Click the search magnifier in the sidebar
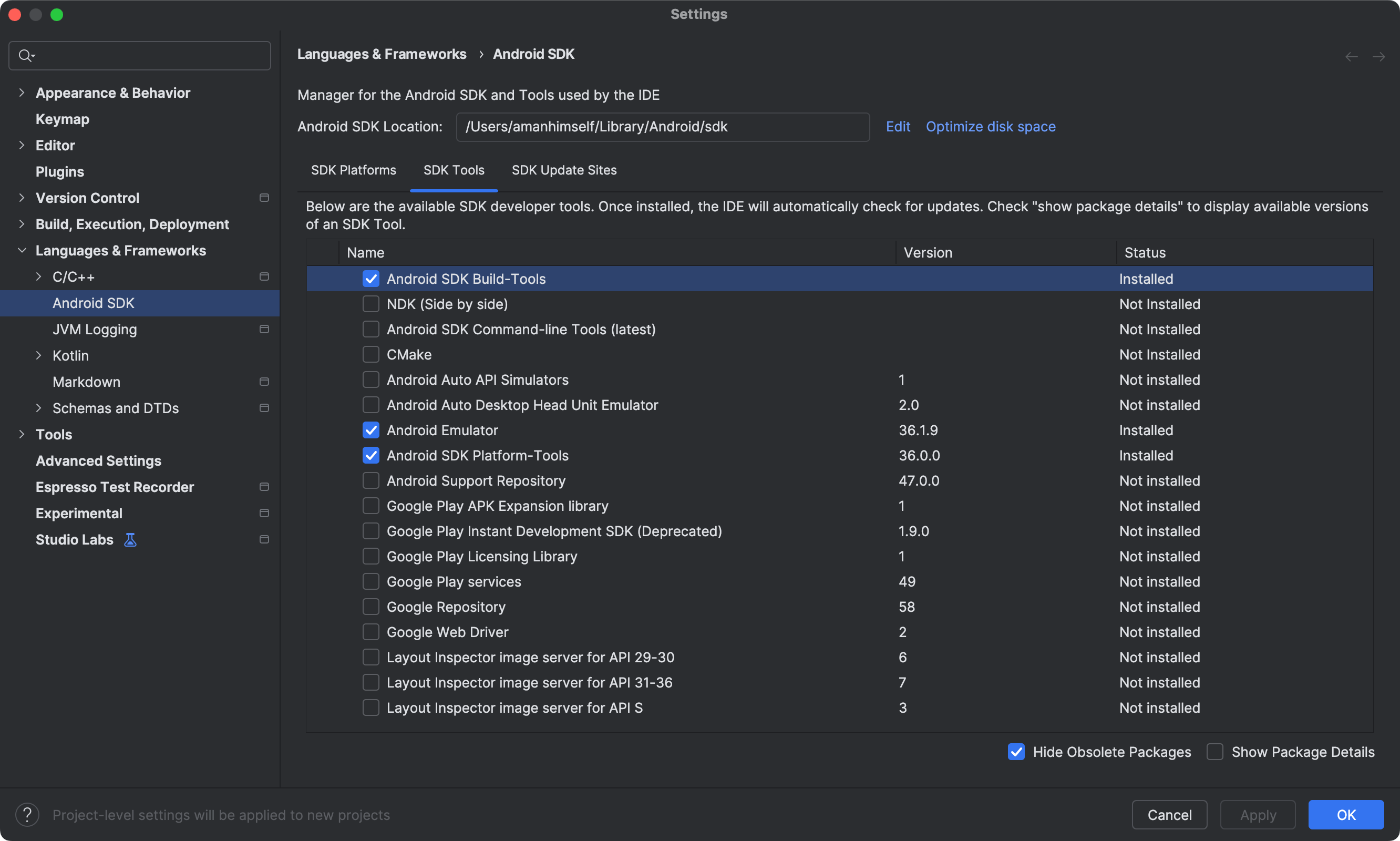Viewport: 1400px width, 841px height. pos(26,55)
